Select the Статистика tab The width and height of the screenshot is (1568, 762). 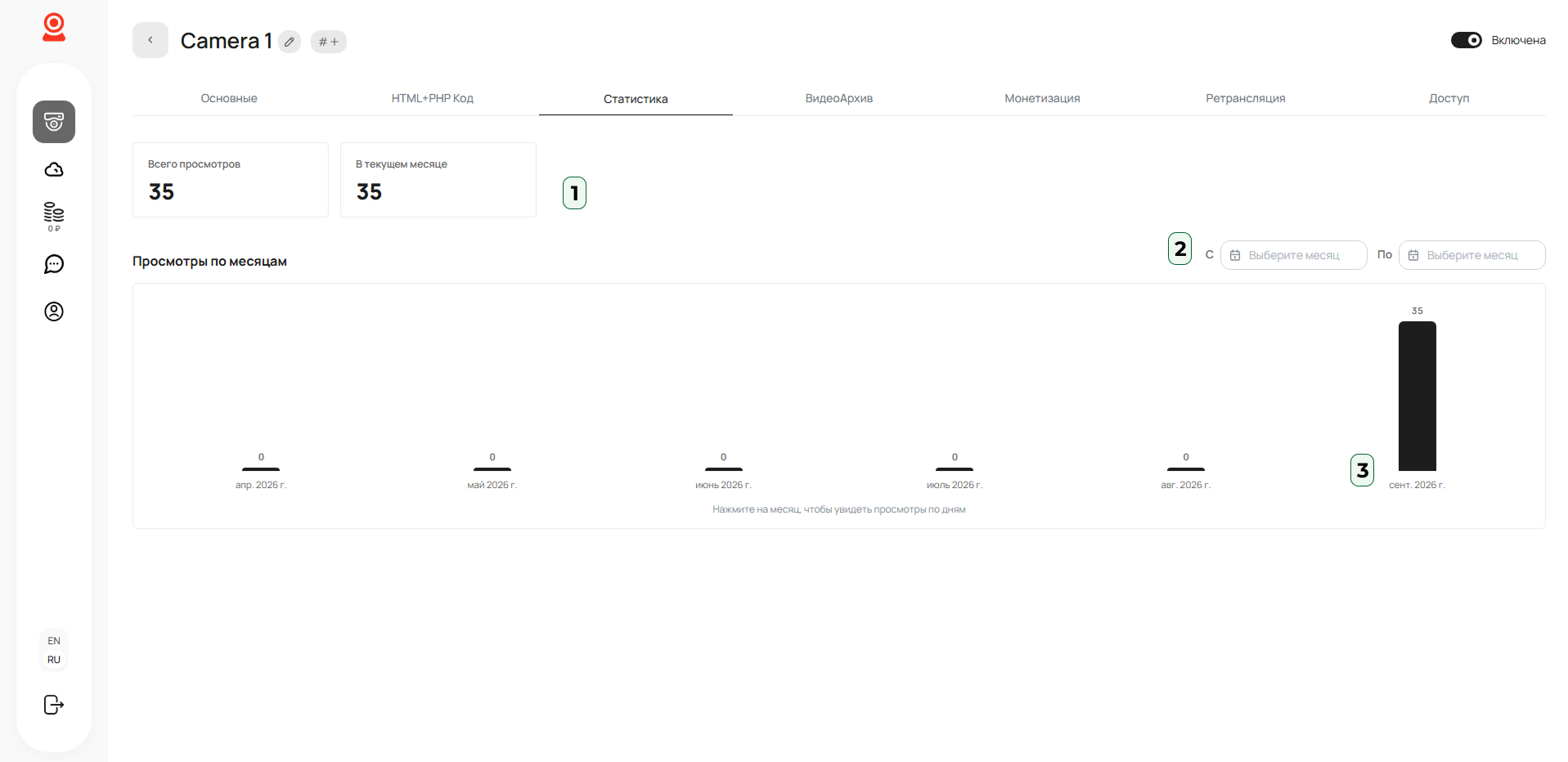point(636,99)
